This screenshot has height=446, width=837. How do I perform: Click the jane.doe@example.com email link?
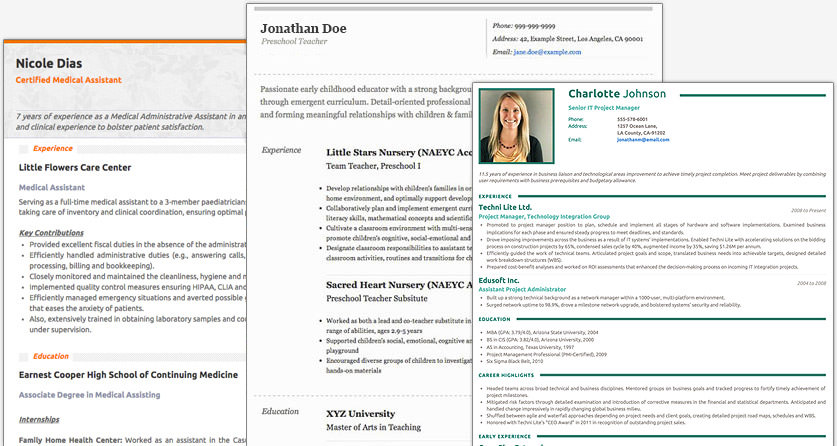pos(547,52)
